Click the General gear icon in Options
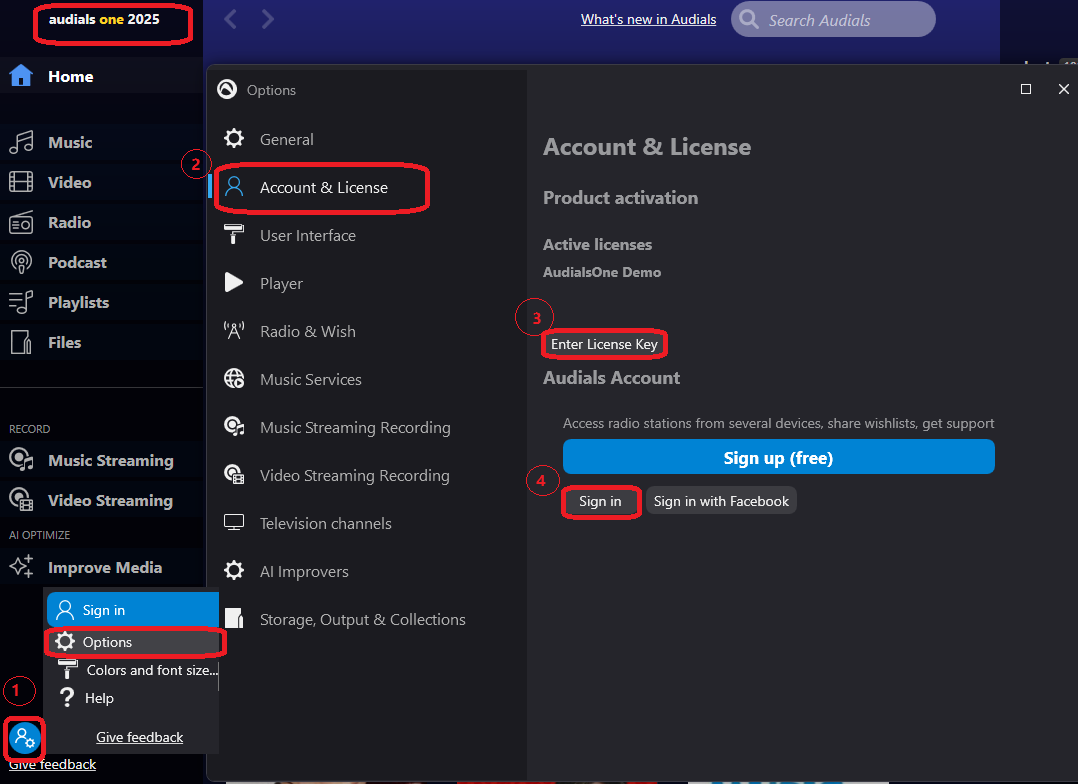This screenshot has width=1078, height=784. click(234, 139)
